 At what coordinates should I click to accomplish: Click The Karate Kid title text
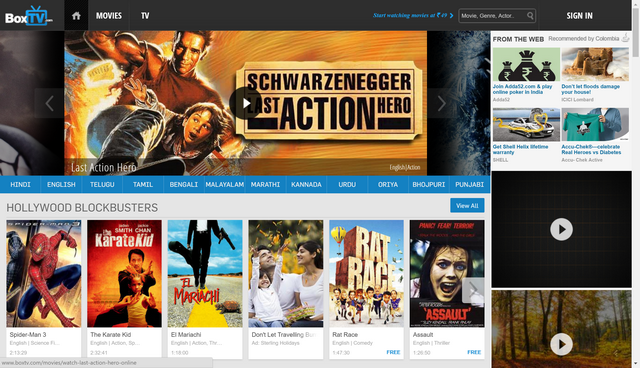pyautogui.click(x=111, y=335)
